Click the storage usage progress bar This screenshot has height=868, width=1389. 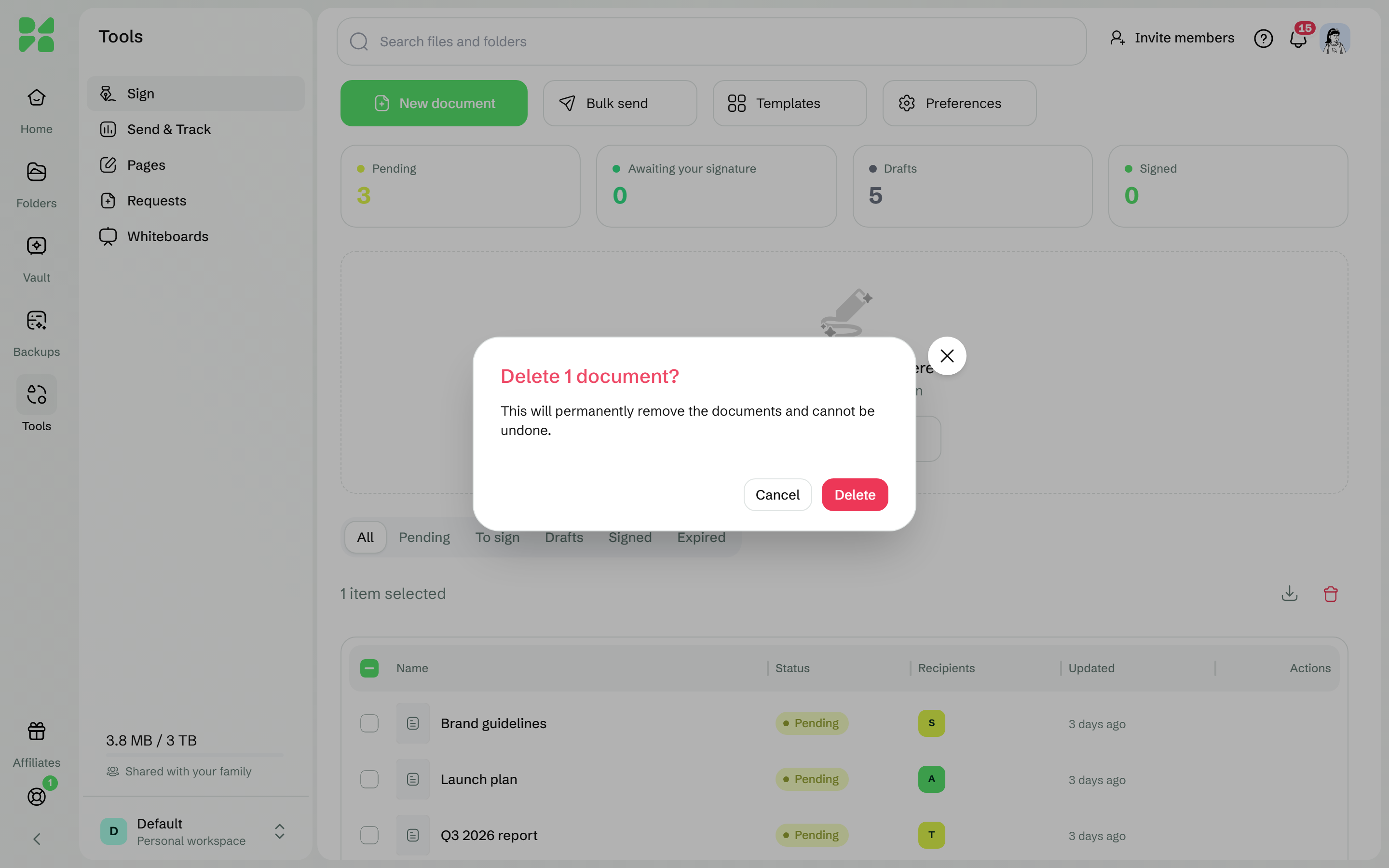coord(195,755)
